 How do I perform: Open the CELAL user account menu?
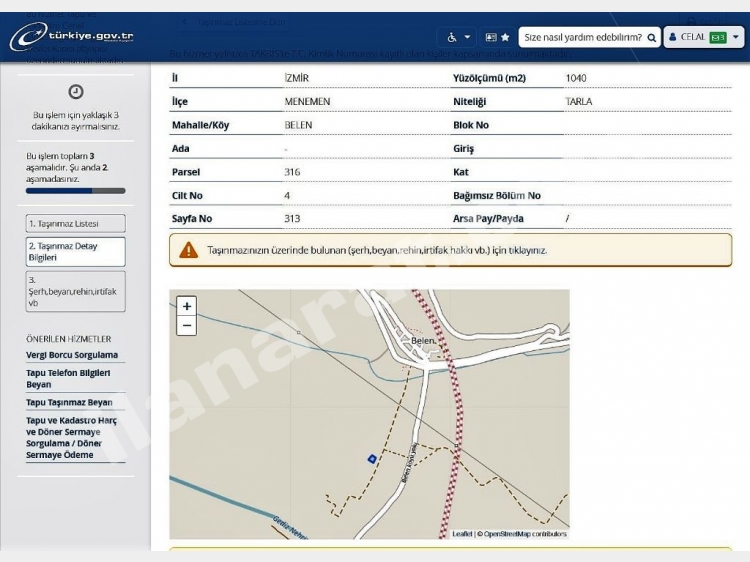click(x=704, y=37)
